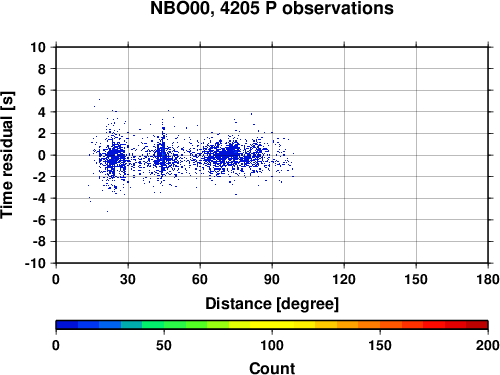Select the y-axis tick label '8'
The width and height of the screenshot is (500, 375).
[x=42, y=69]
